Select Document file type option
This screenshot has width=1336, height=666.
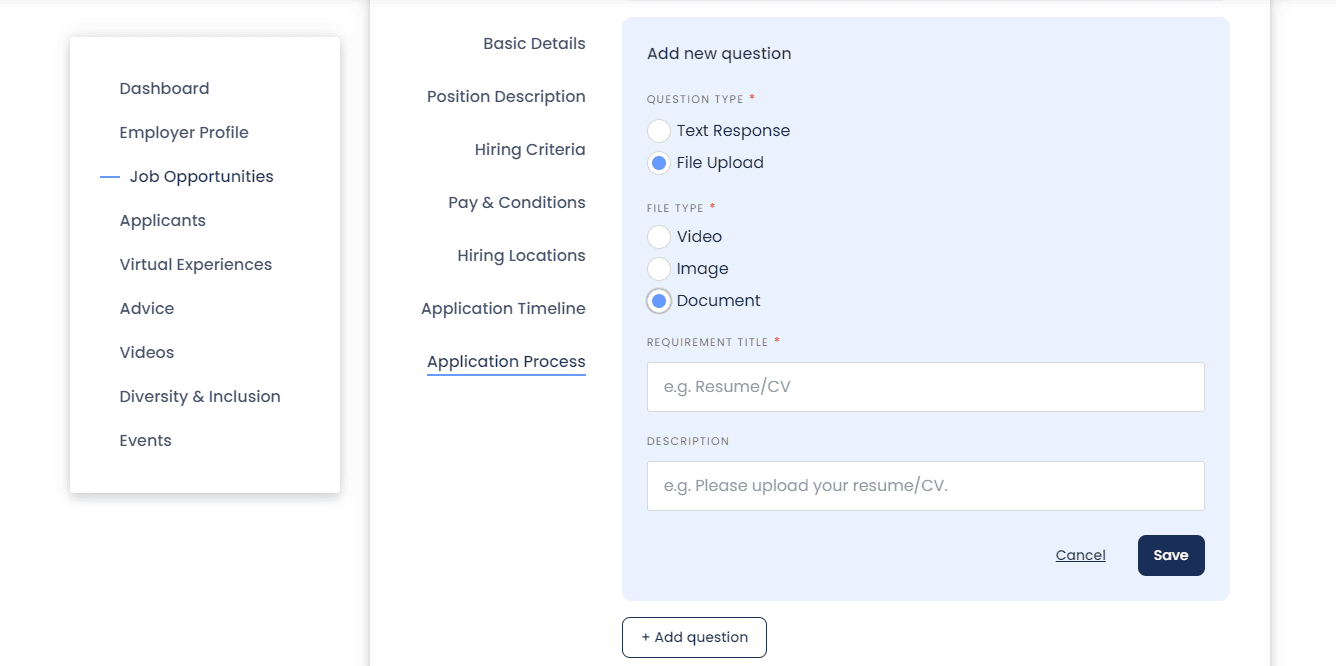(x=659, y=301)
